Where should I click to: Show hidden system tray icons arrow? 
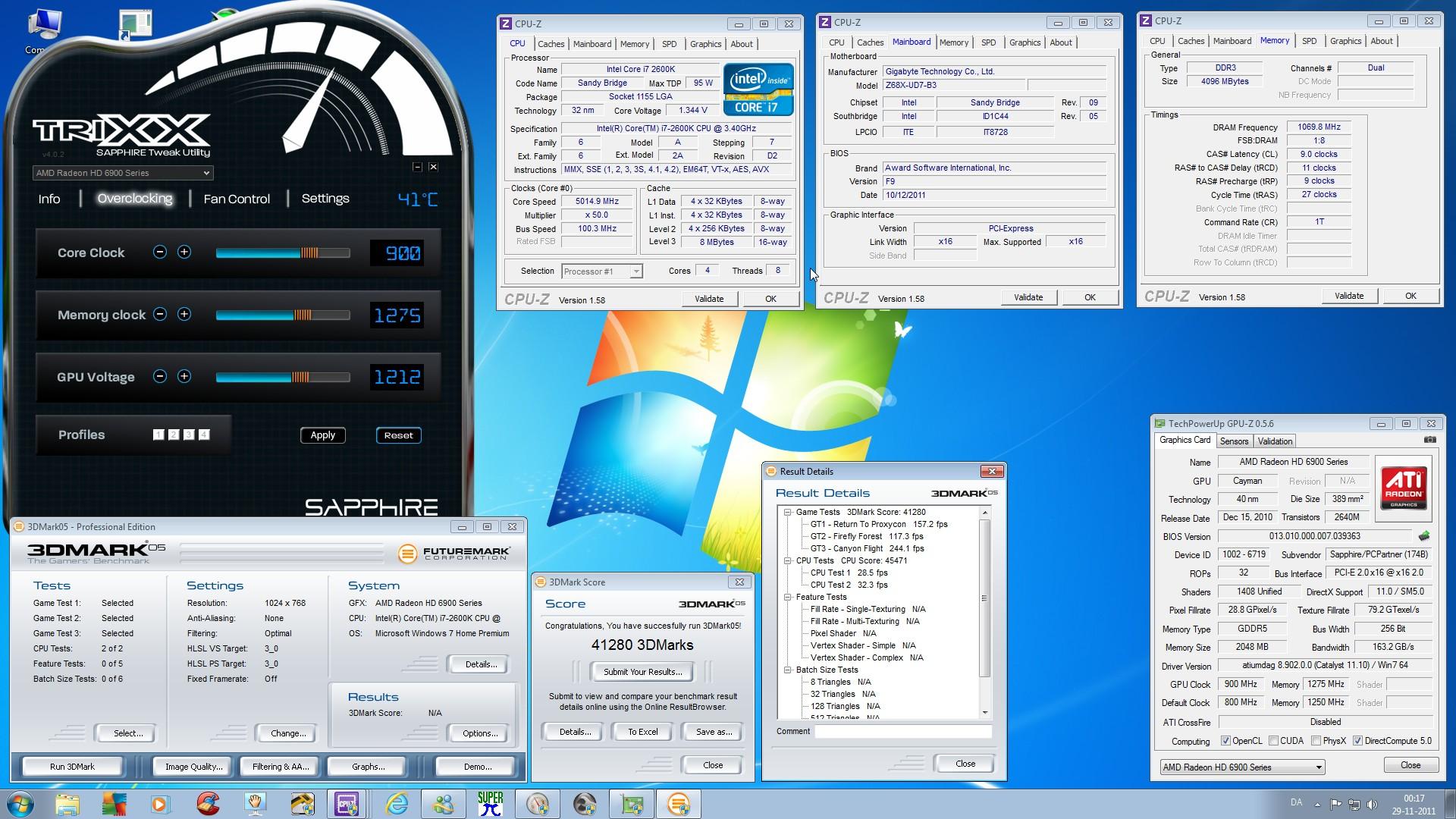[x=1316, y=805]
